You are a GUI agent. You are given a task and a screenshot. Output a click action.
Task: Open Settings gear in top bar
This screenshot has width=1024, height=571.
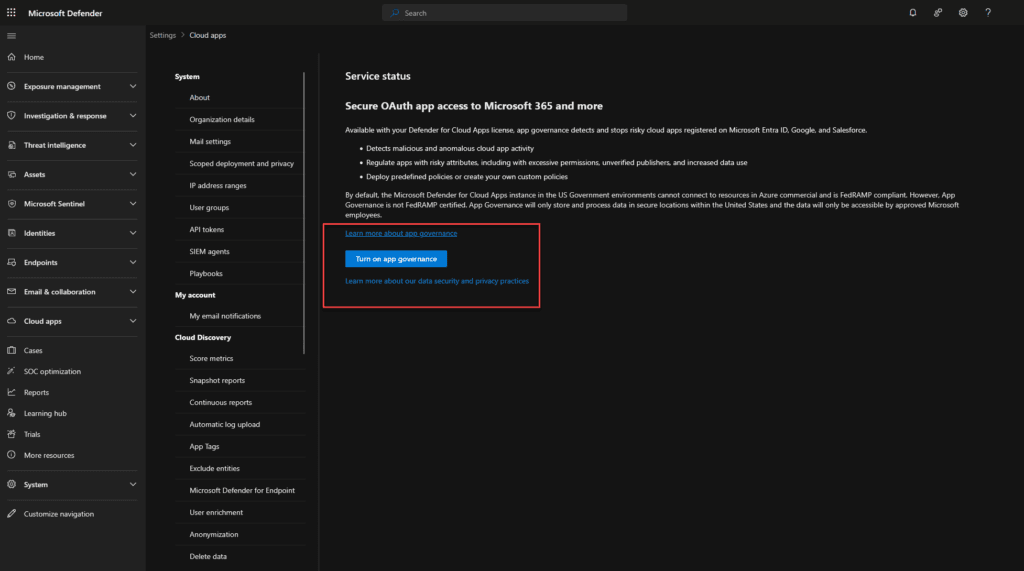click(963, 12)
